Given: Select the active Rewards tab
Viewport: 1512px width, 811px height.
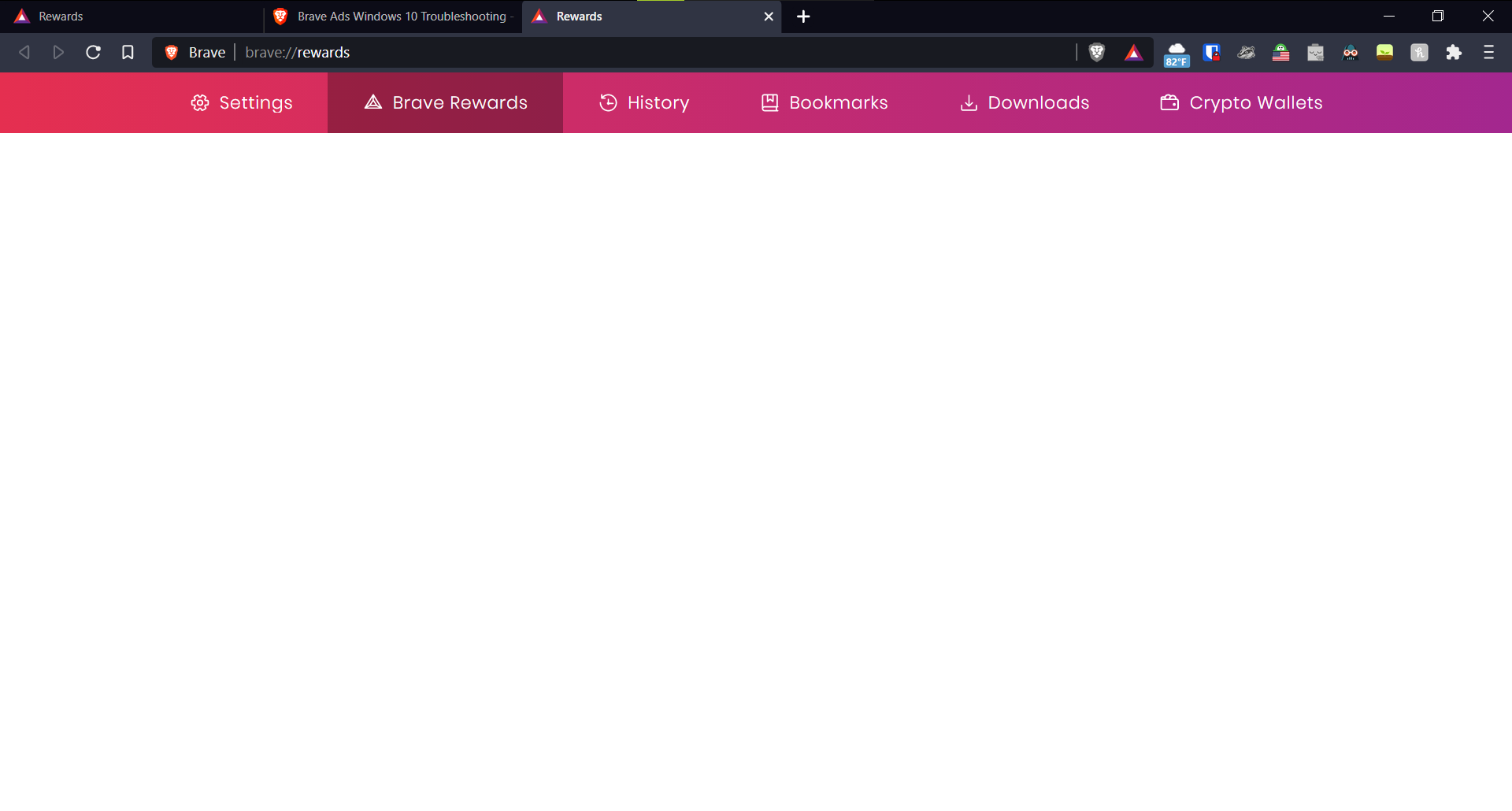Looking at the screenshot, I should tap(651, 17).
